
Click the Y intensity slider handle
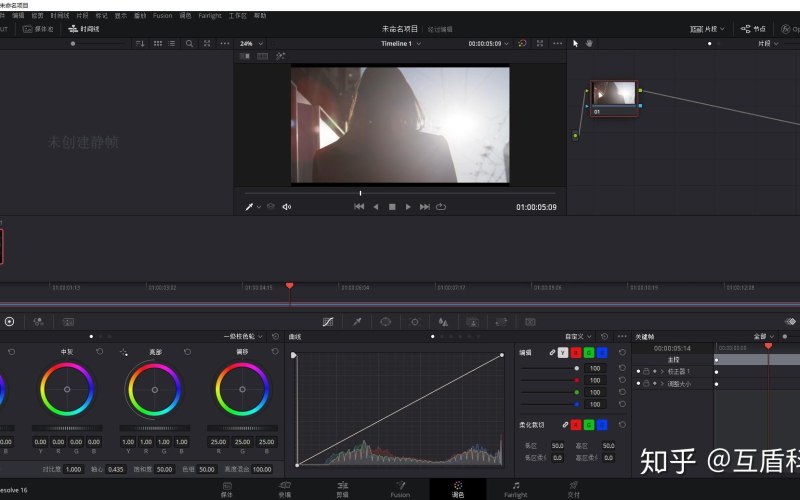click(577, 368)
